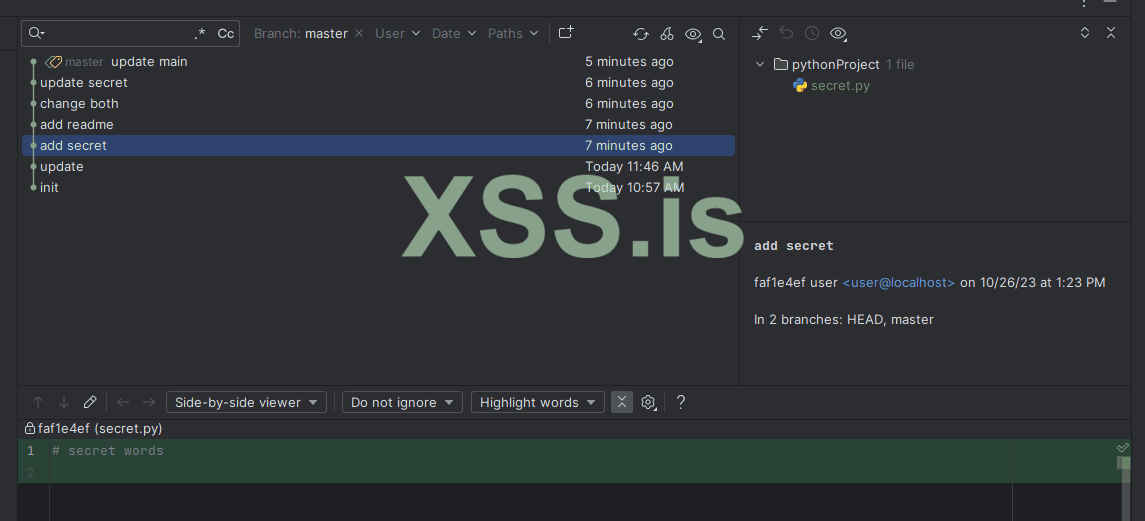This screenshot has width=1145, height=521.
Task: Open changes pane view options eye icon
Action: [838, 33]
